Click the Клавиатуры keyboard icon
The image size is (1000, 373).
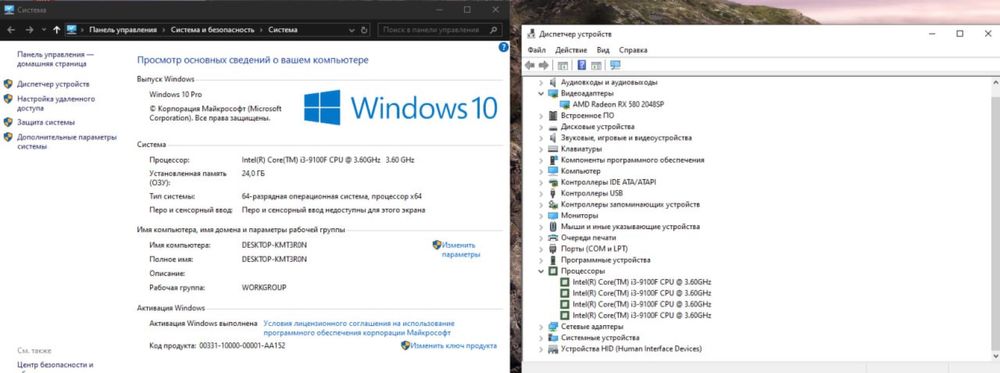554,149
